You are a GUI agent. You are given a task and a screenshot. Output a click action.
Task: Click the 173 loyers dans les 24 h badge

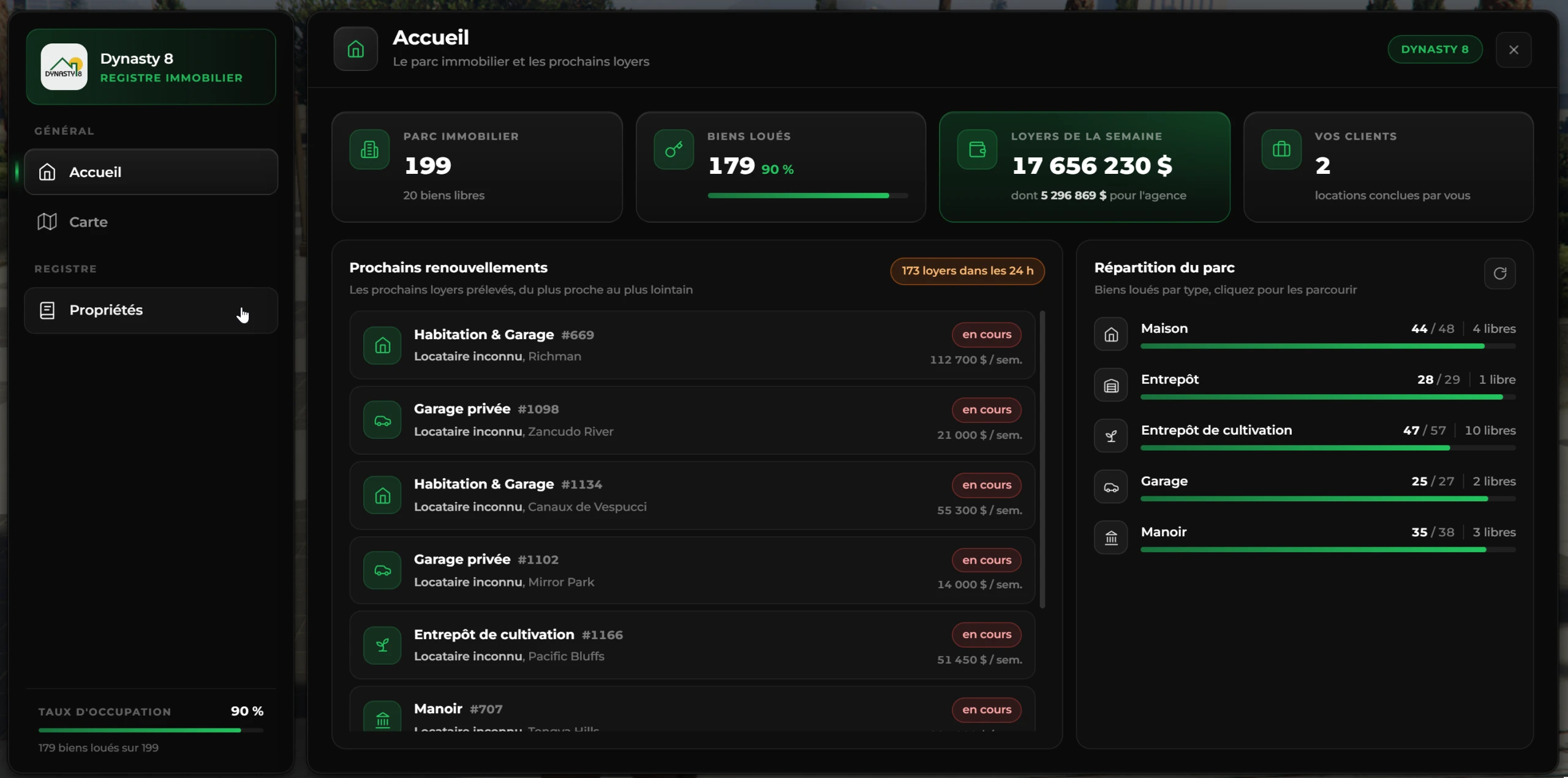(x=967, y=271)
